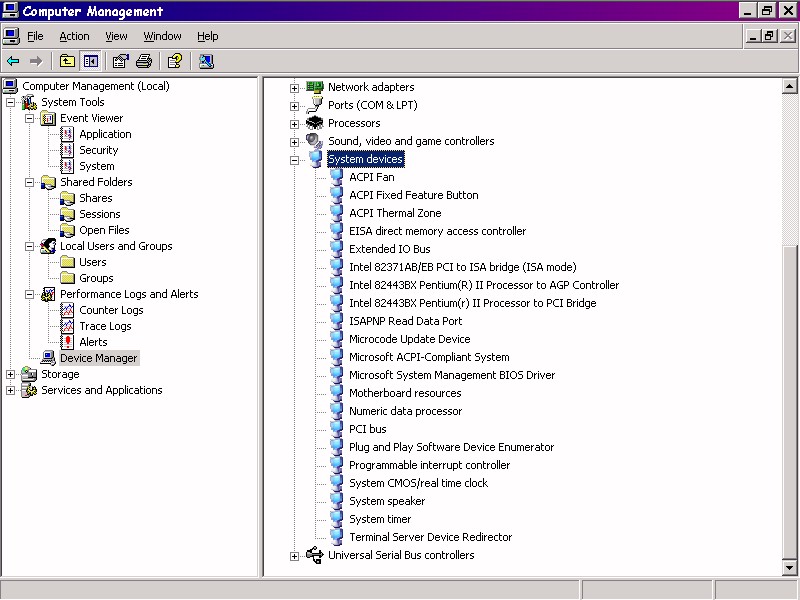Screen dimensions: 800x600
Task: Click Services and Applications icon
Action: (29, 390)
